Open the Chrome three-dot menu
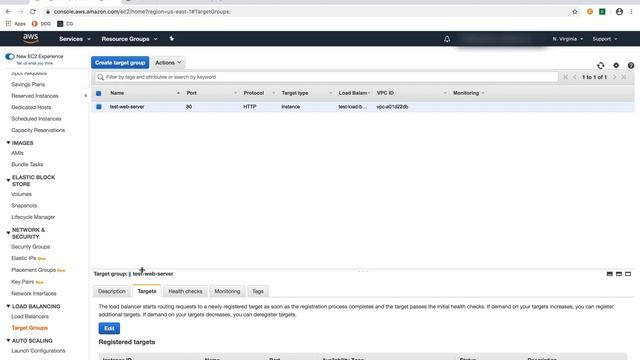This screenshot has height=360, width=640. pos(631,11)
